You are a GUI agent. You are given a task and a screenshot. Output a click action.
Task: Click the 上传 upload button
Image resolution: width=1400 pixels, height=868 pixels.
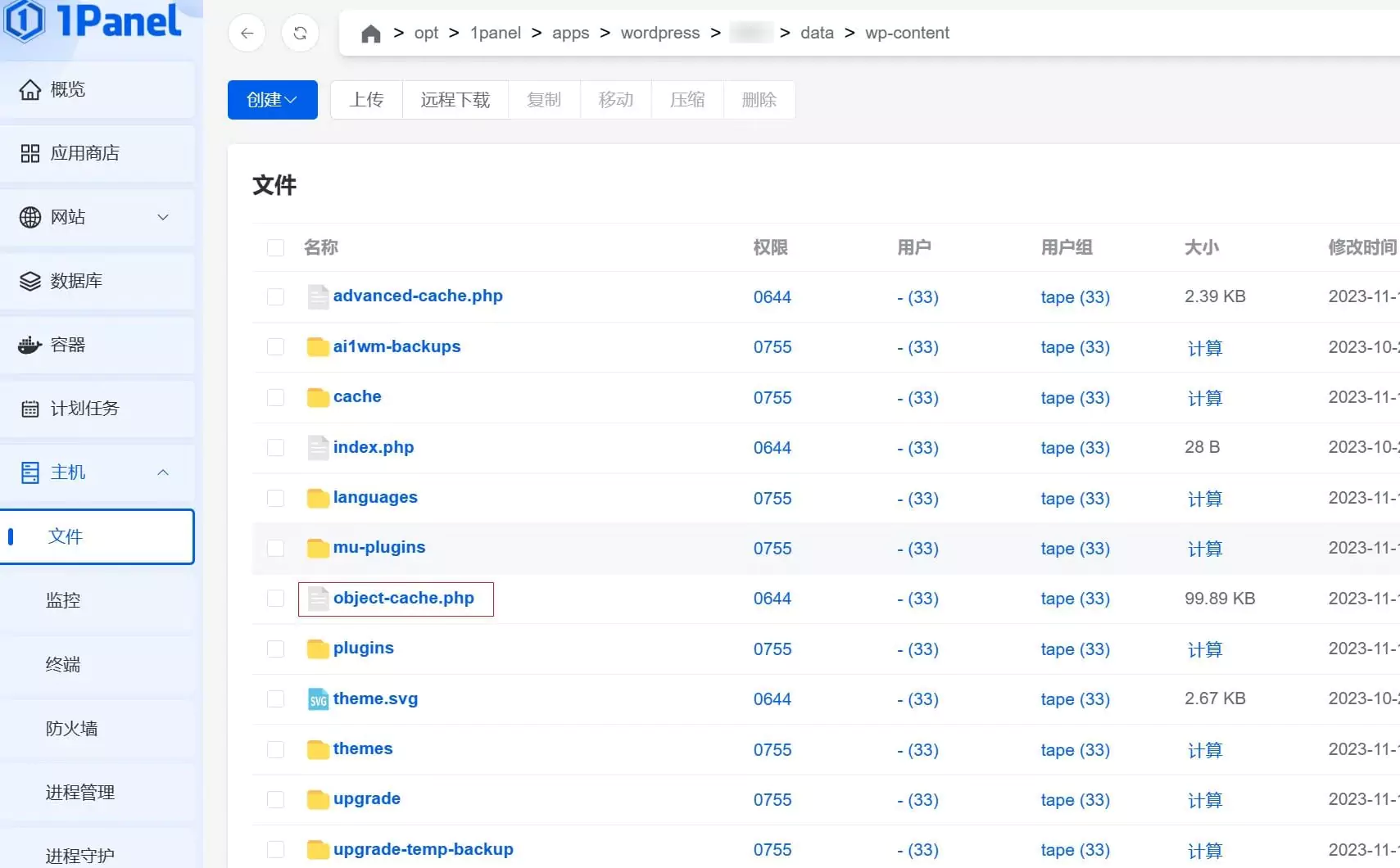pos(366,99)
